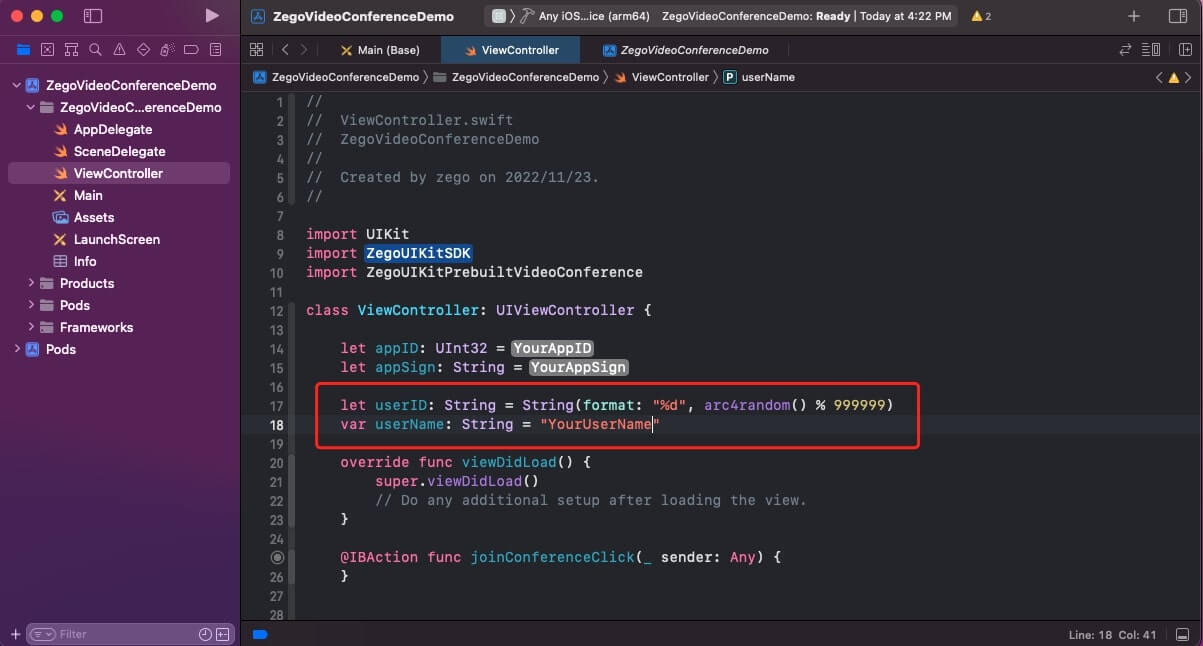Switch to Main (Base) tab
Viewport: 1203px width, 646px height.
380,50
